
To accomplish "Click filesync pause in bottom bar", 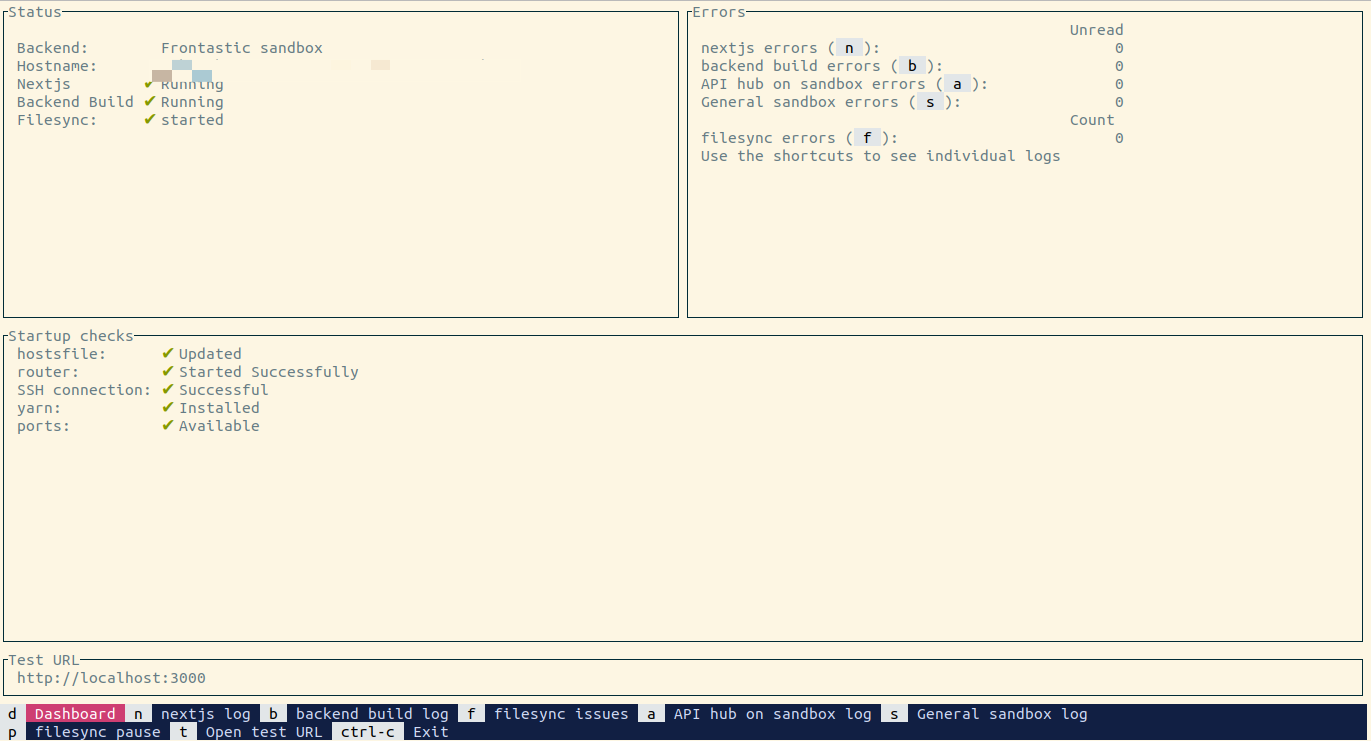I will [98, 732].
